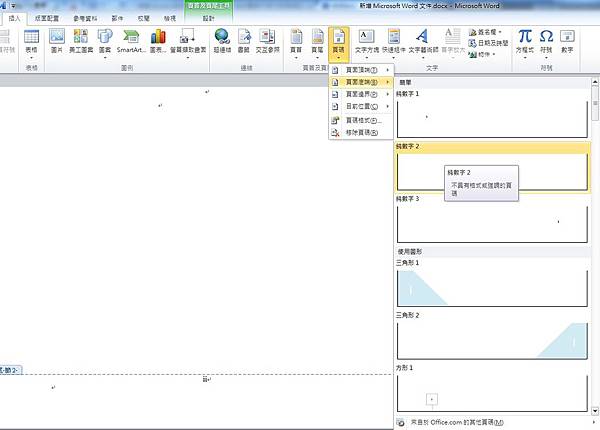
Task: Add a Bookmark (書籤)
Action: click(244, 41)
